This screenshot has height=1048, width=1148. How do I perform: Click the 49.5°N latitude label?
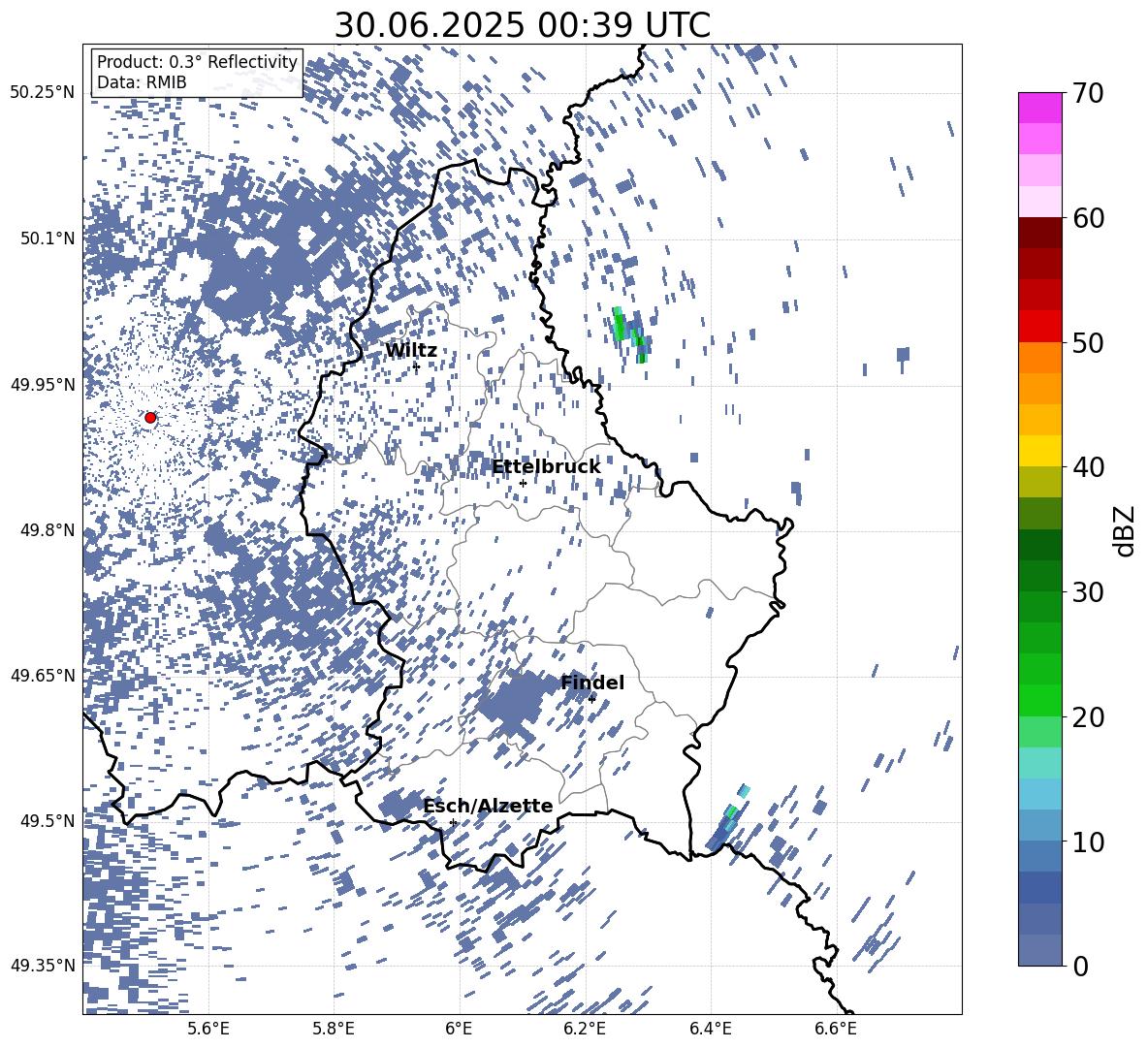tap(47, 820)
